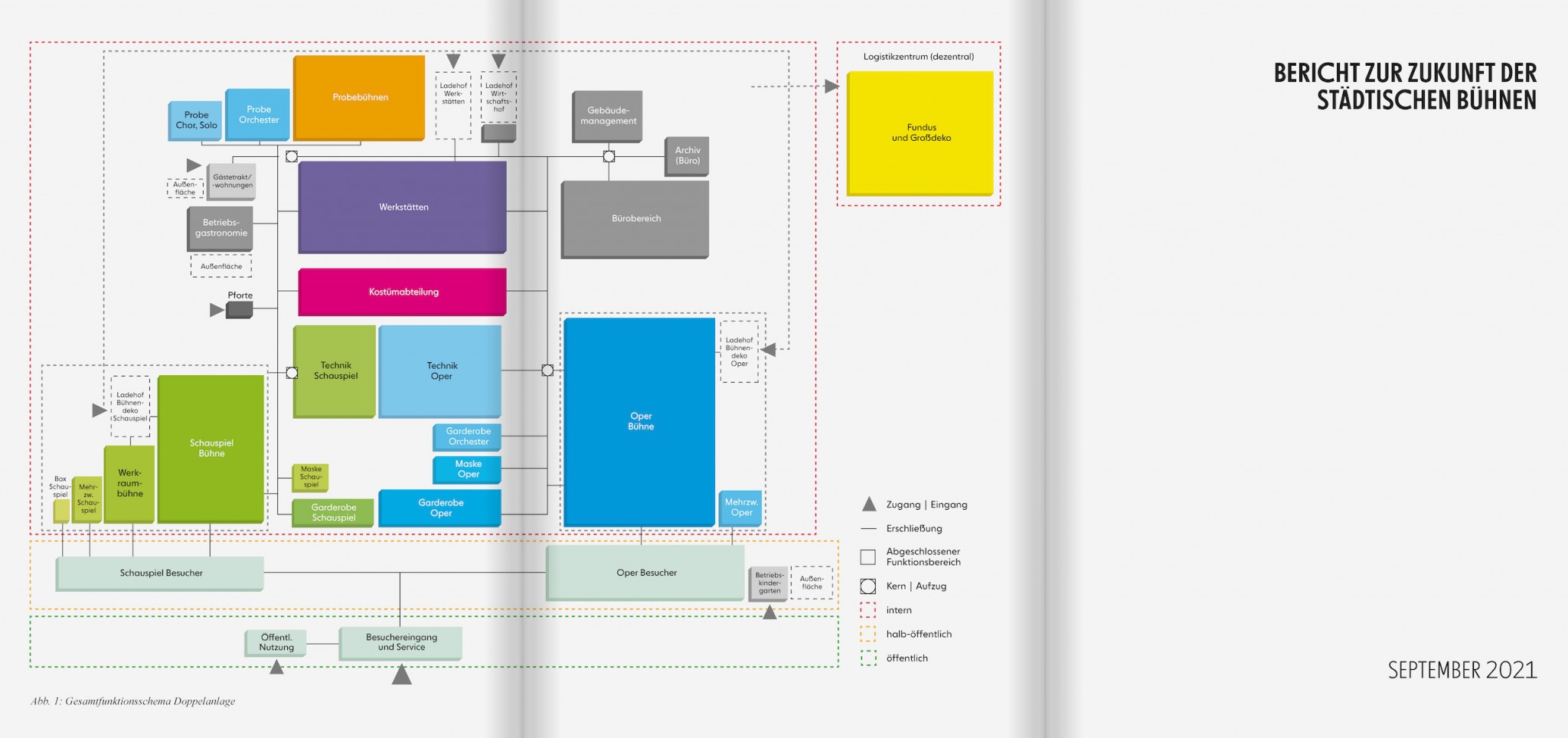Image resolution: width=1568 pixels, height=738 pixels.
Task: Click the magenta Kostümabteilung block
Action: tap(402, 292)
